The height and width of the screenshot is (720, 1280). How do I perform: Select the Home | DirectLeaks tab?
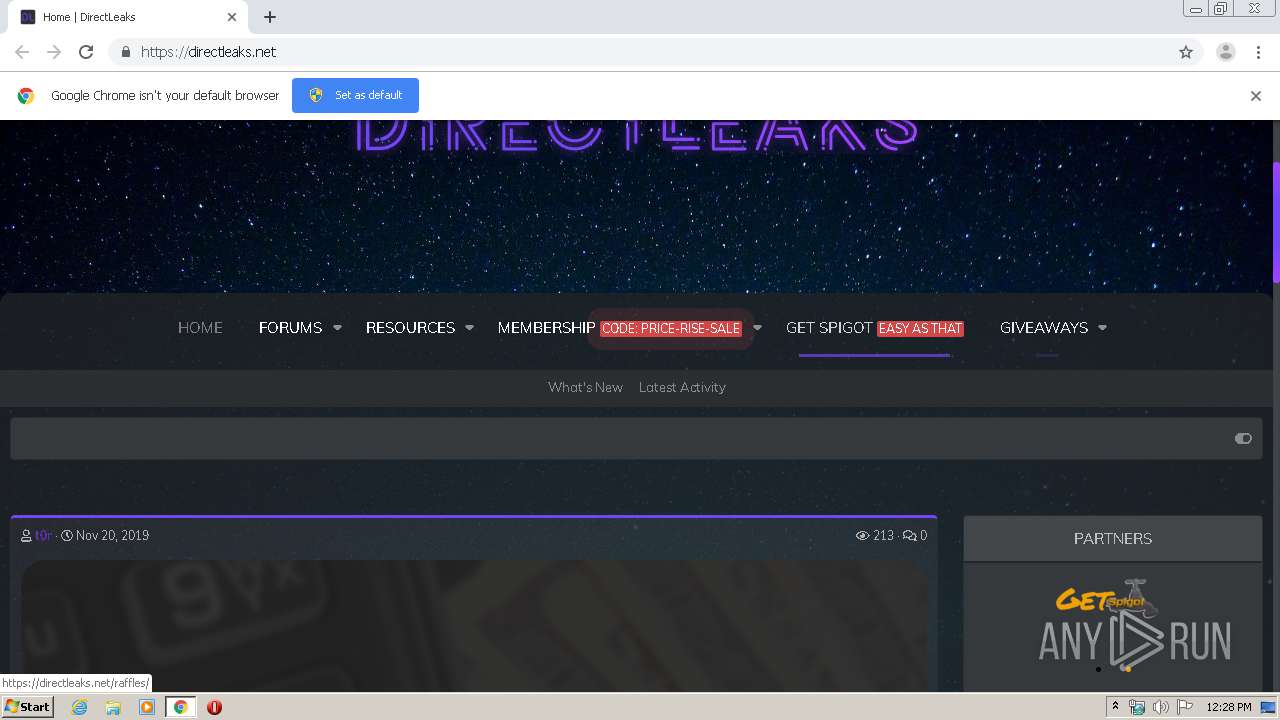point(127,17)
